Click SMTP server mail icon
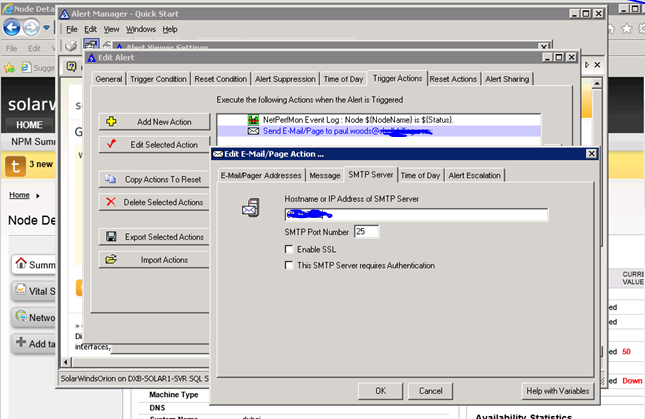The height and width of the screenshot is (419, 645). (251, 207)
